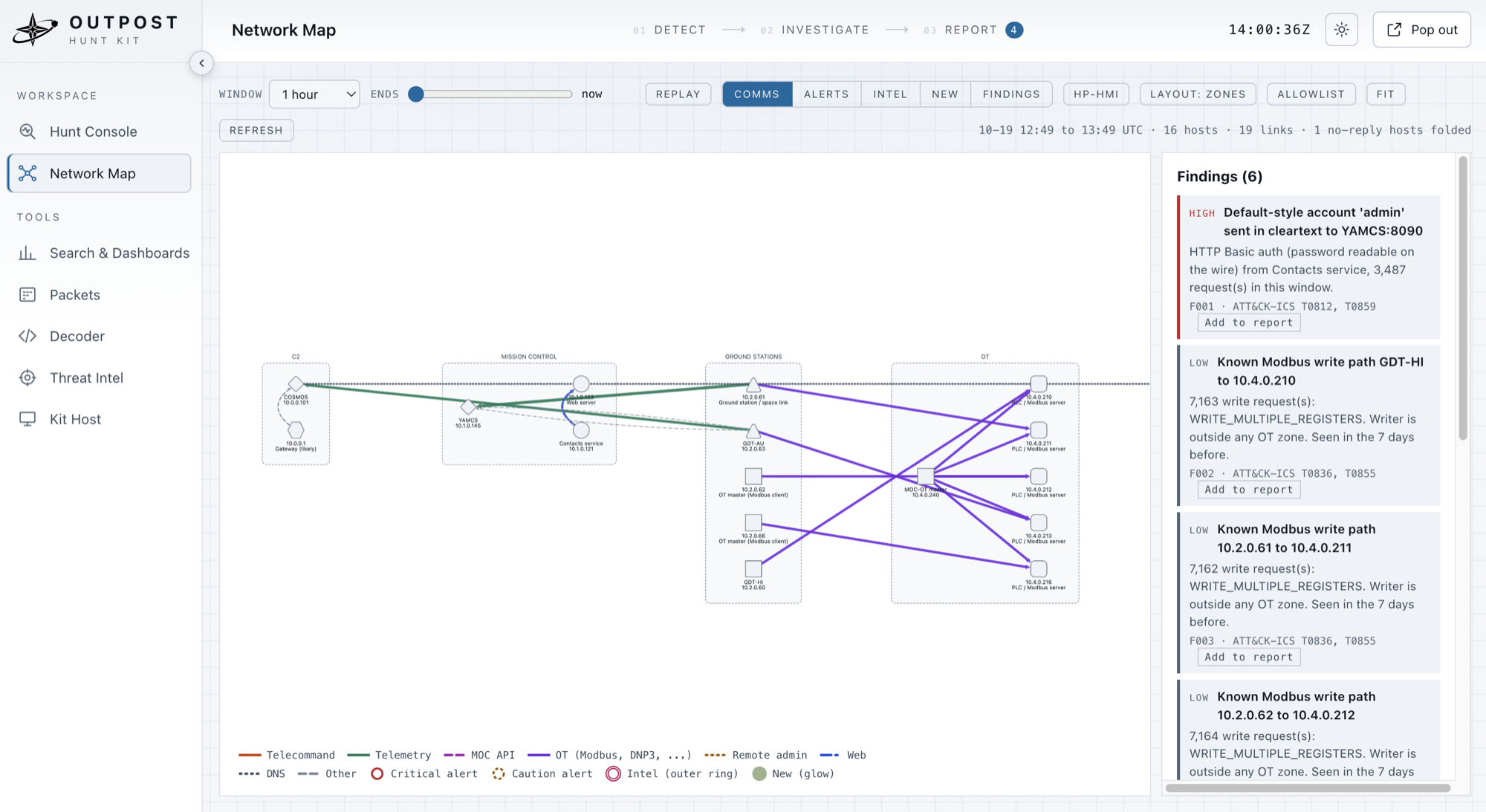Switch layout via Layout: Zones button
This screenshot has width=1486, height=812.
click(1198, 94)
